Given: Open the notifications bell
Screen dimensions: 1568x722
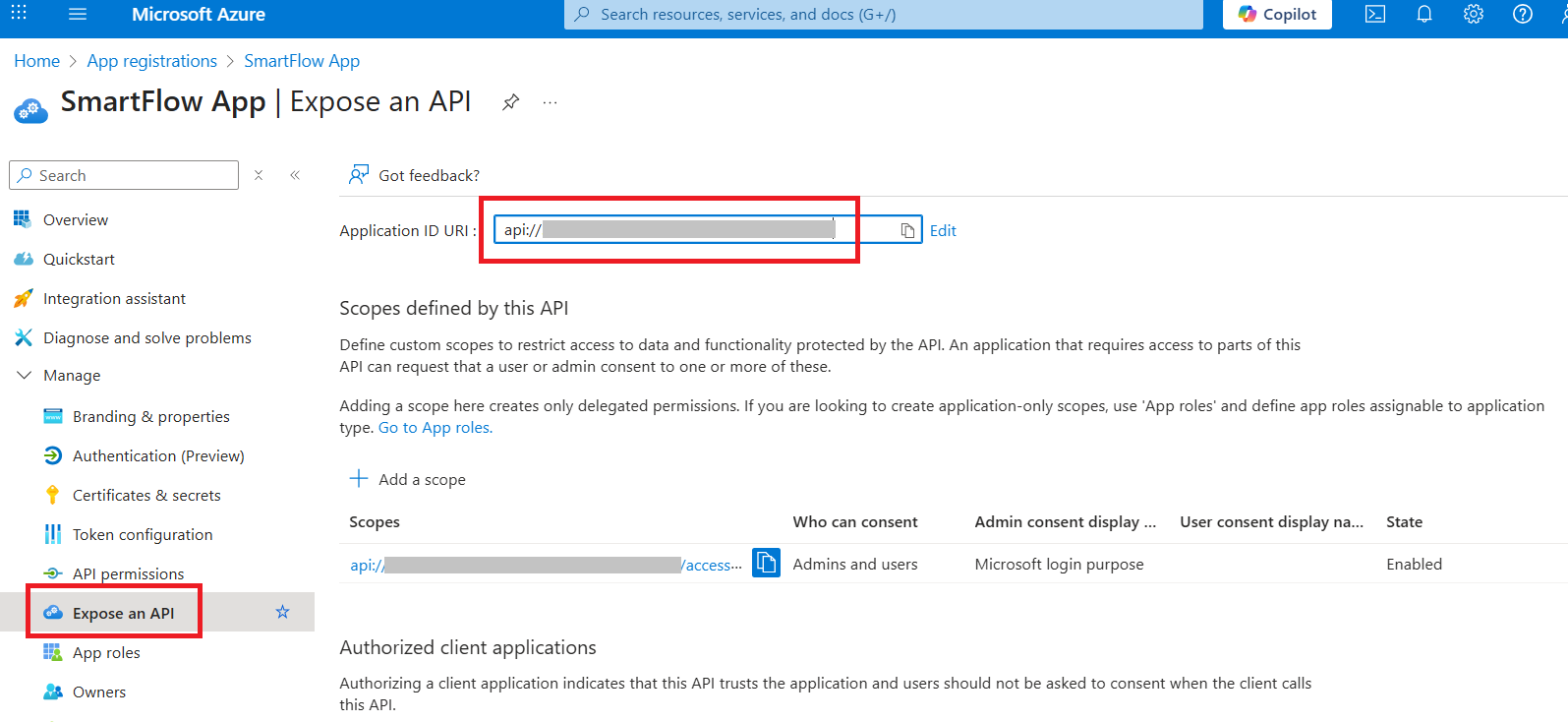Looking at the screenshot, I should click(1424, 14).
